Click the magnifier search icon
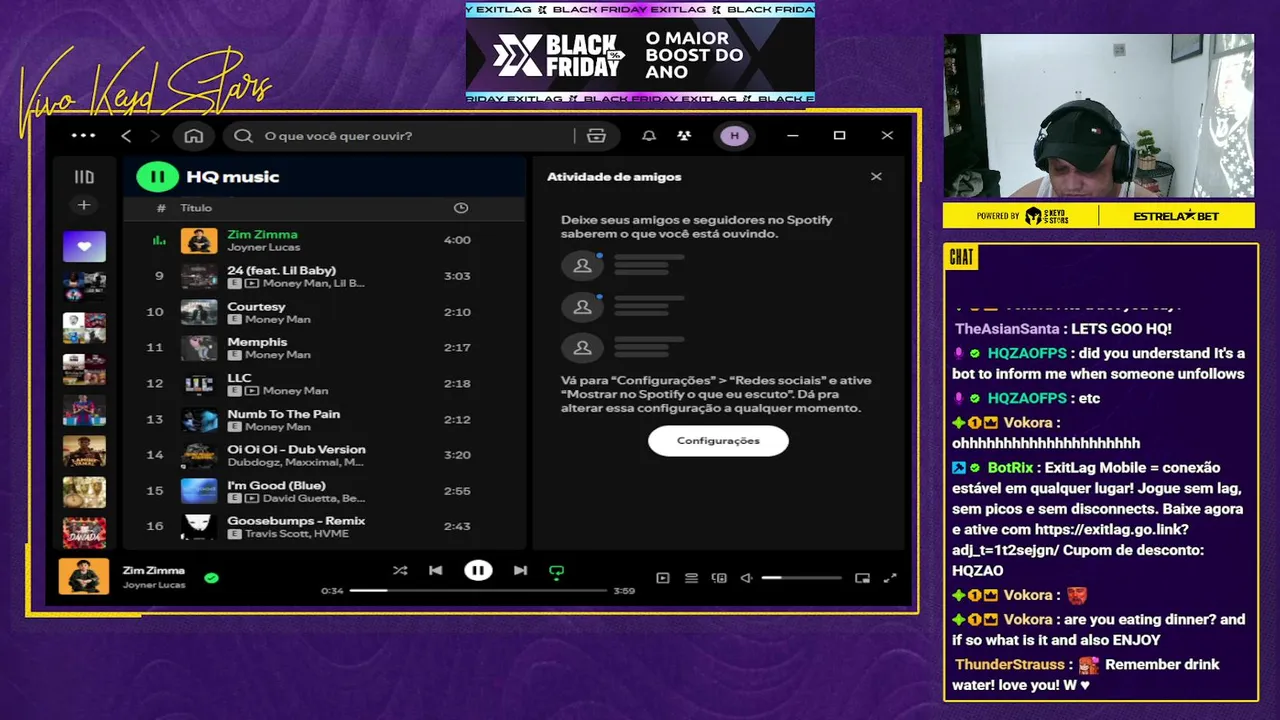Screen dimensions: 1280x720 coord(243,136)
